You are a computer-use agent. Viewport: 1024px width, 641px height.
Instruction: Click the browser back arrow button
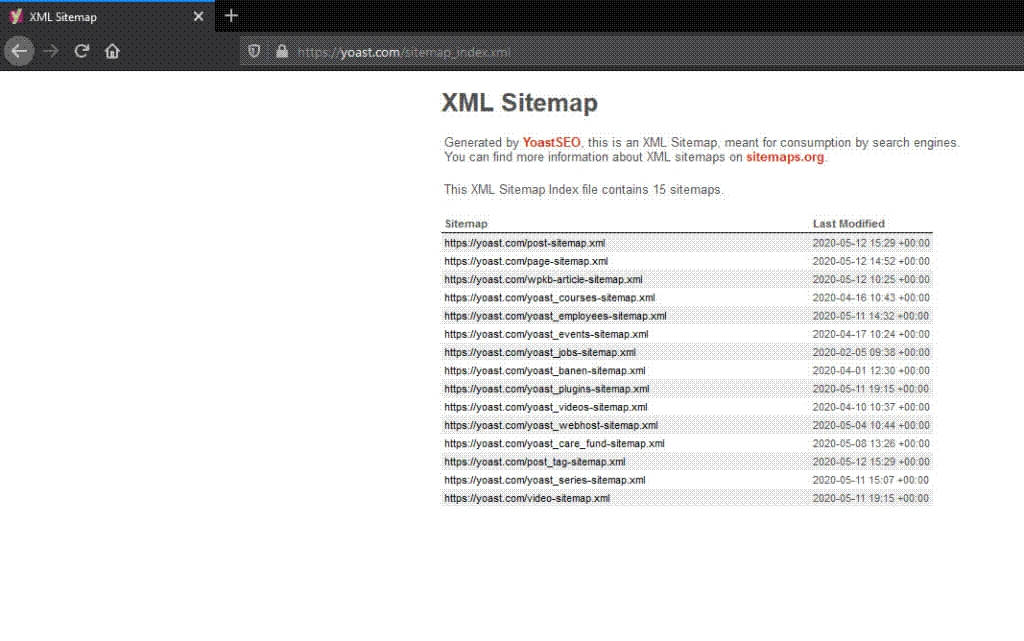pos(19,51)
